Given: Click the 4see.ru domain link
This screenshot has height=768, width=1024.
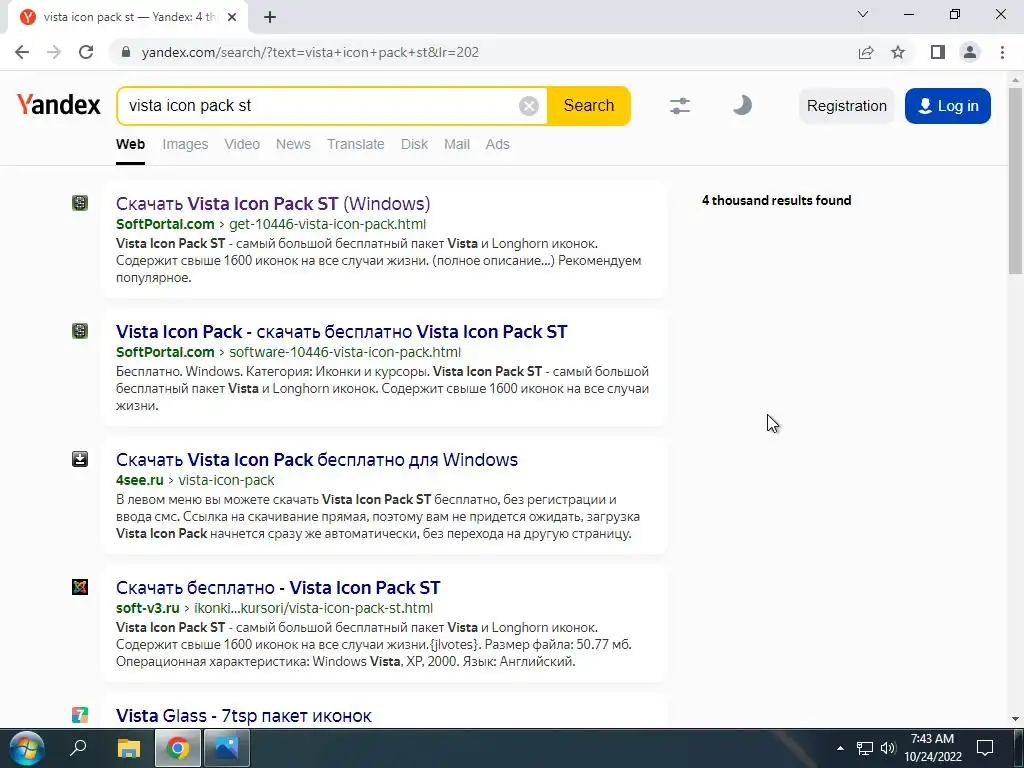Looking at the screenshot, I should click(140, 480).
